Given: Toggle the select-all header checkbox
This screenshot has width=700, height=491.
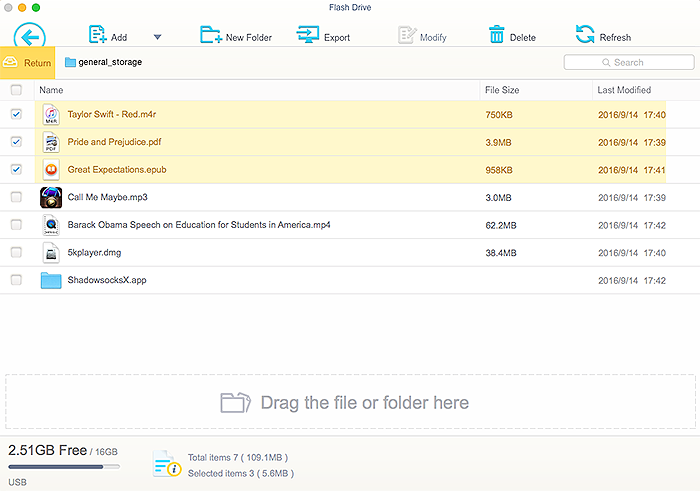Looking at the screenshot, I should tap(16, 90).
